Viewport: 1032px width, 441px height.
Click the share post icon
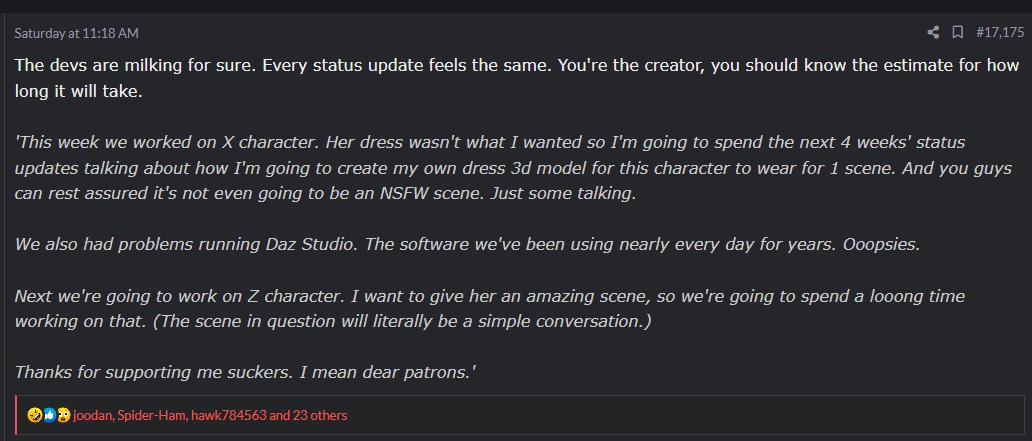point(933,32)
